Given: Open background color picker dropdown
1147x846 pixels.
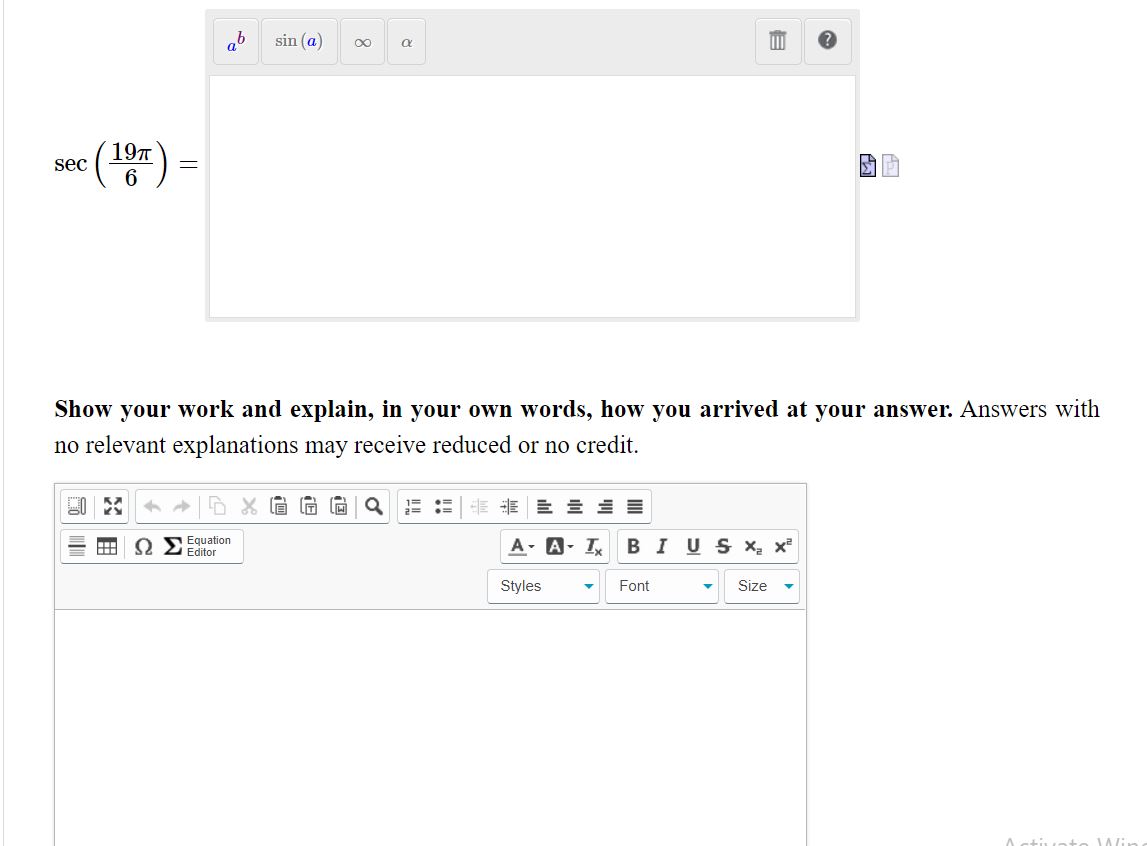Looking at the screenshot, I should click(x=560, y=546).
